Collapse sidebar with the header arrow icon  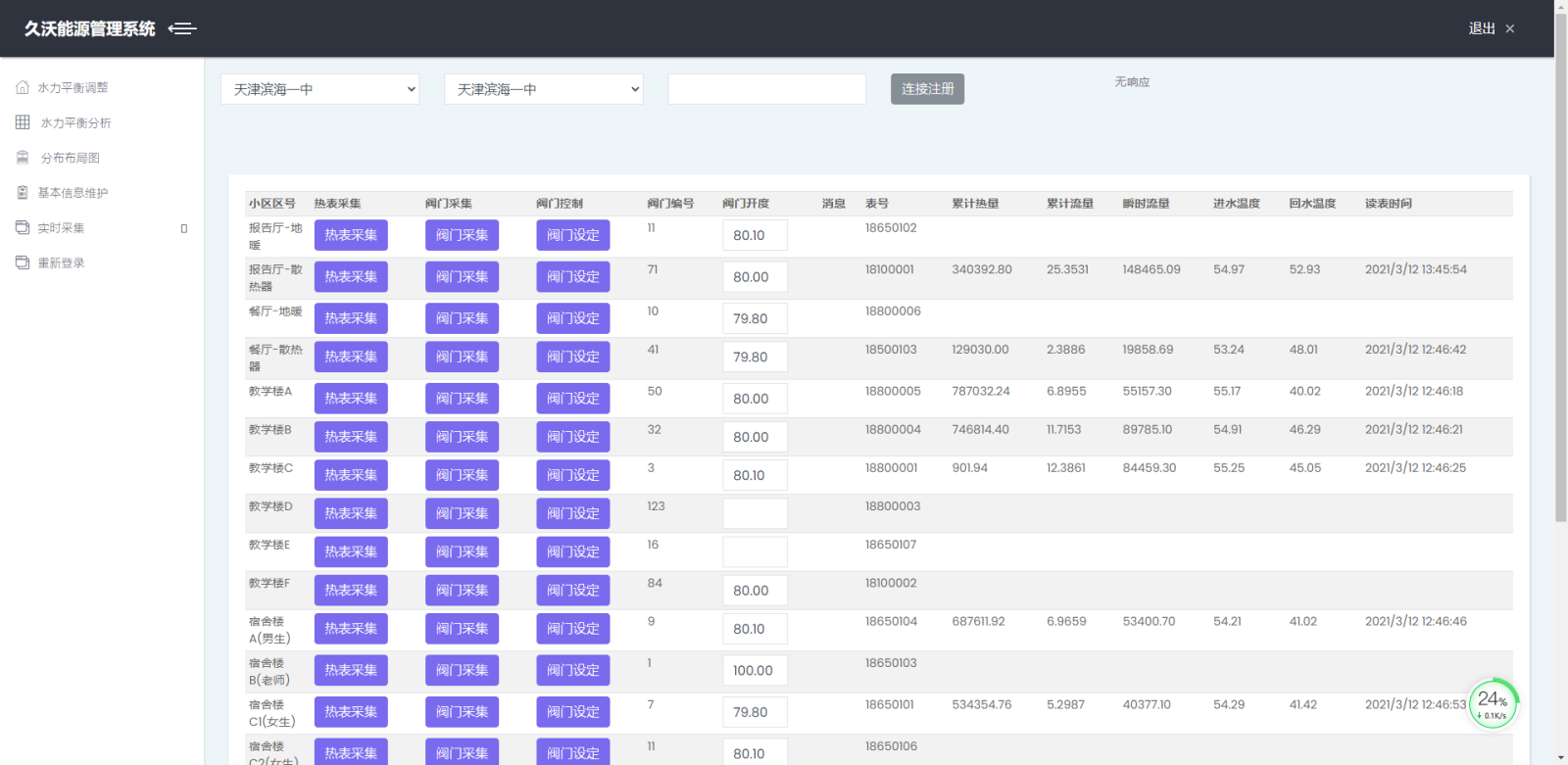tap(182, 28)
